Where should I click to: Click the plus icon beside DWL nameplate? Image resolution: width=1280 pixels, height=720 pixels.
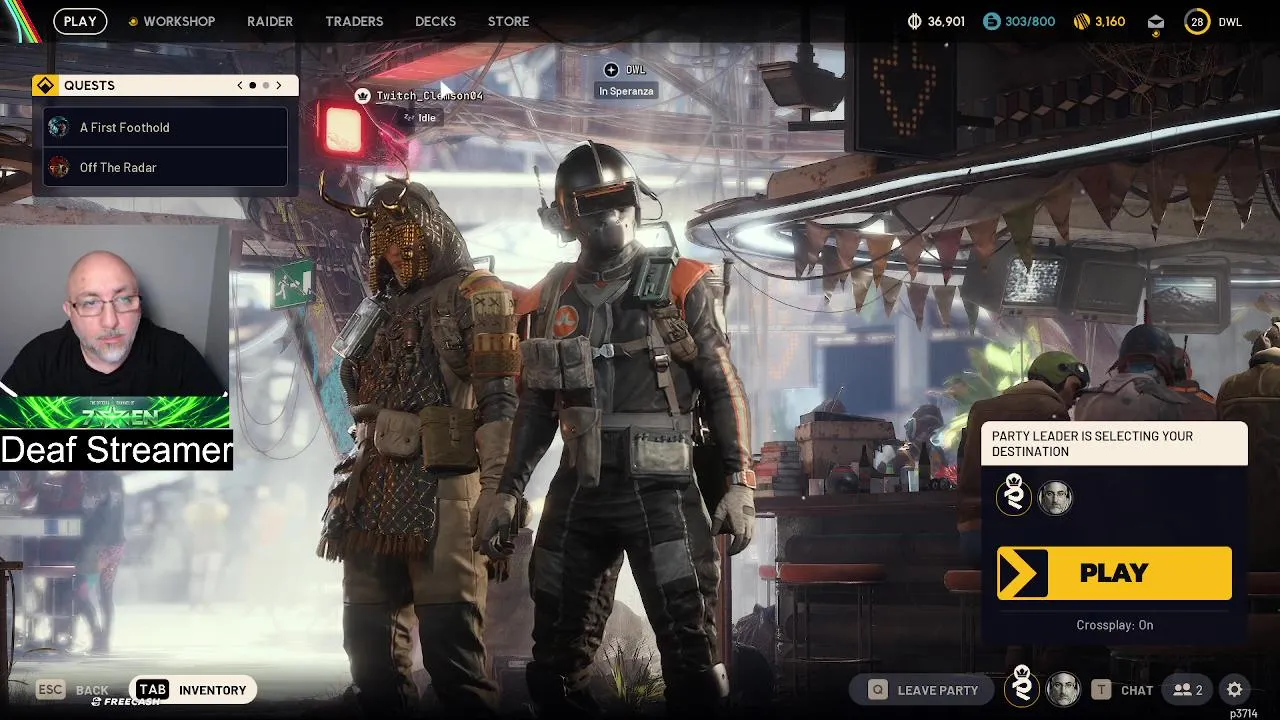611,69
